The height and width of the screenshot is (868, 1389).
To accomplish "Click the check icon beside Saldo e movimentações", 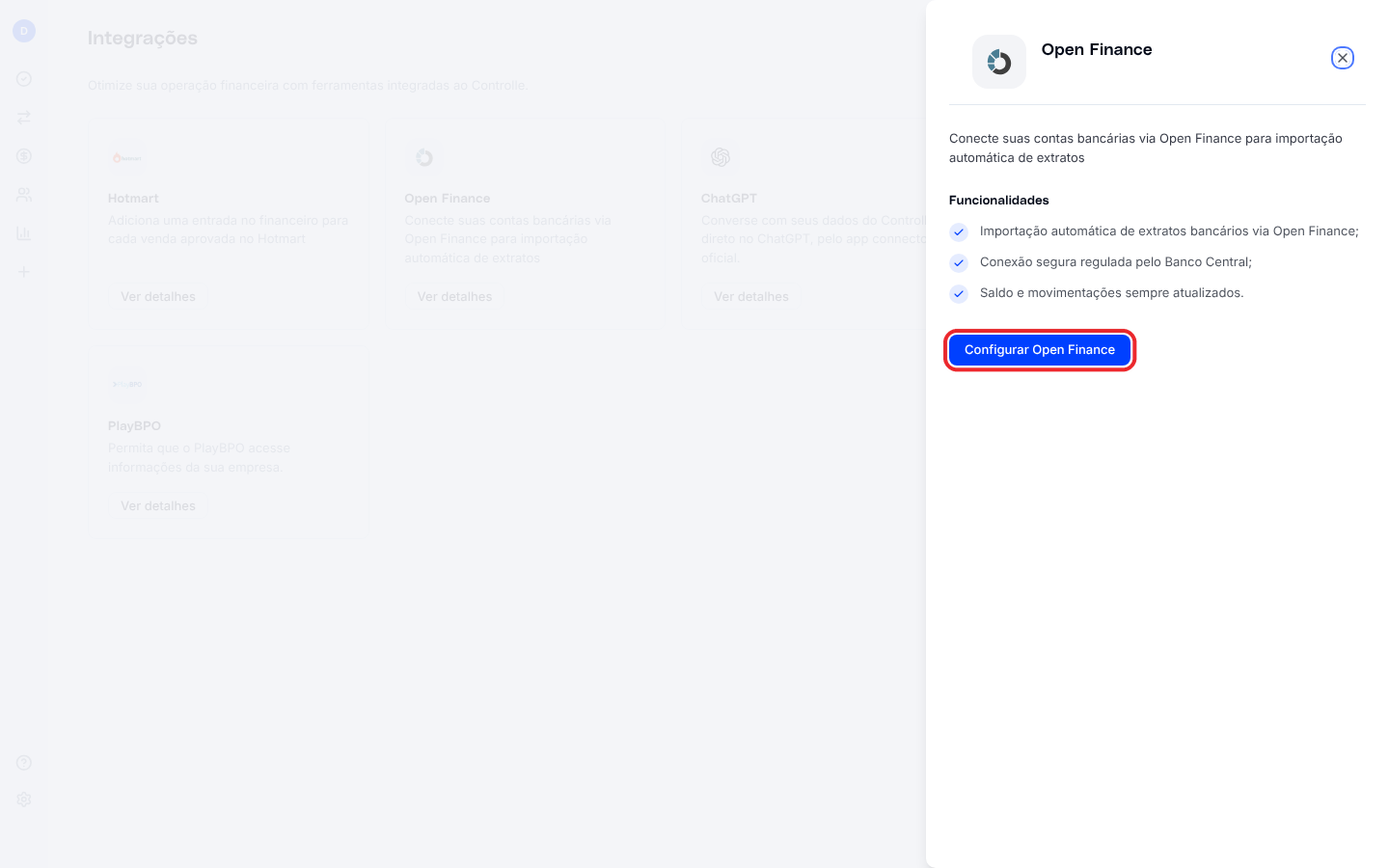I will coord(959,293).
